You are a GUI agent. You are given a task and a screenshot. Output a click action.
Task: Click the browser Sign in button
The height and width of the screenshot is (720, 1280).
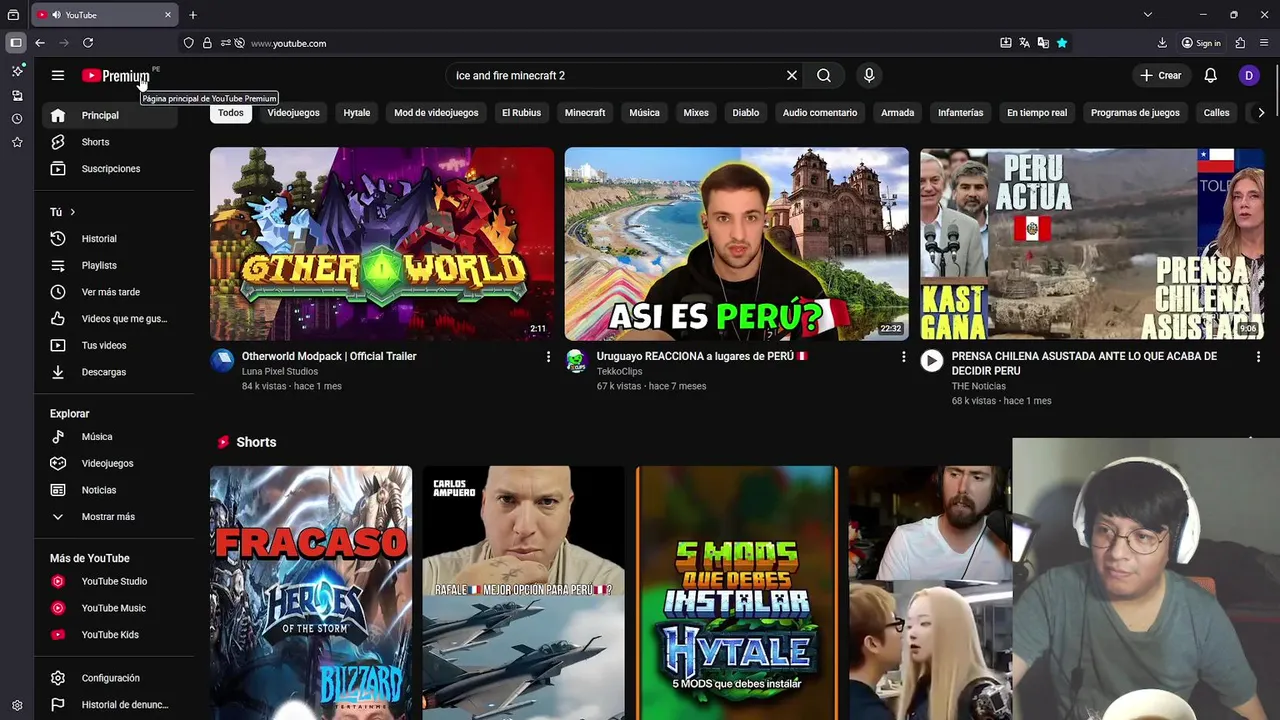1201,43
